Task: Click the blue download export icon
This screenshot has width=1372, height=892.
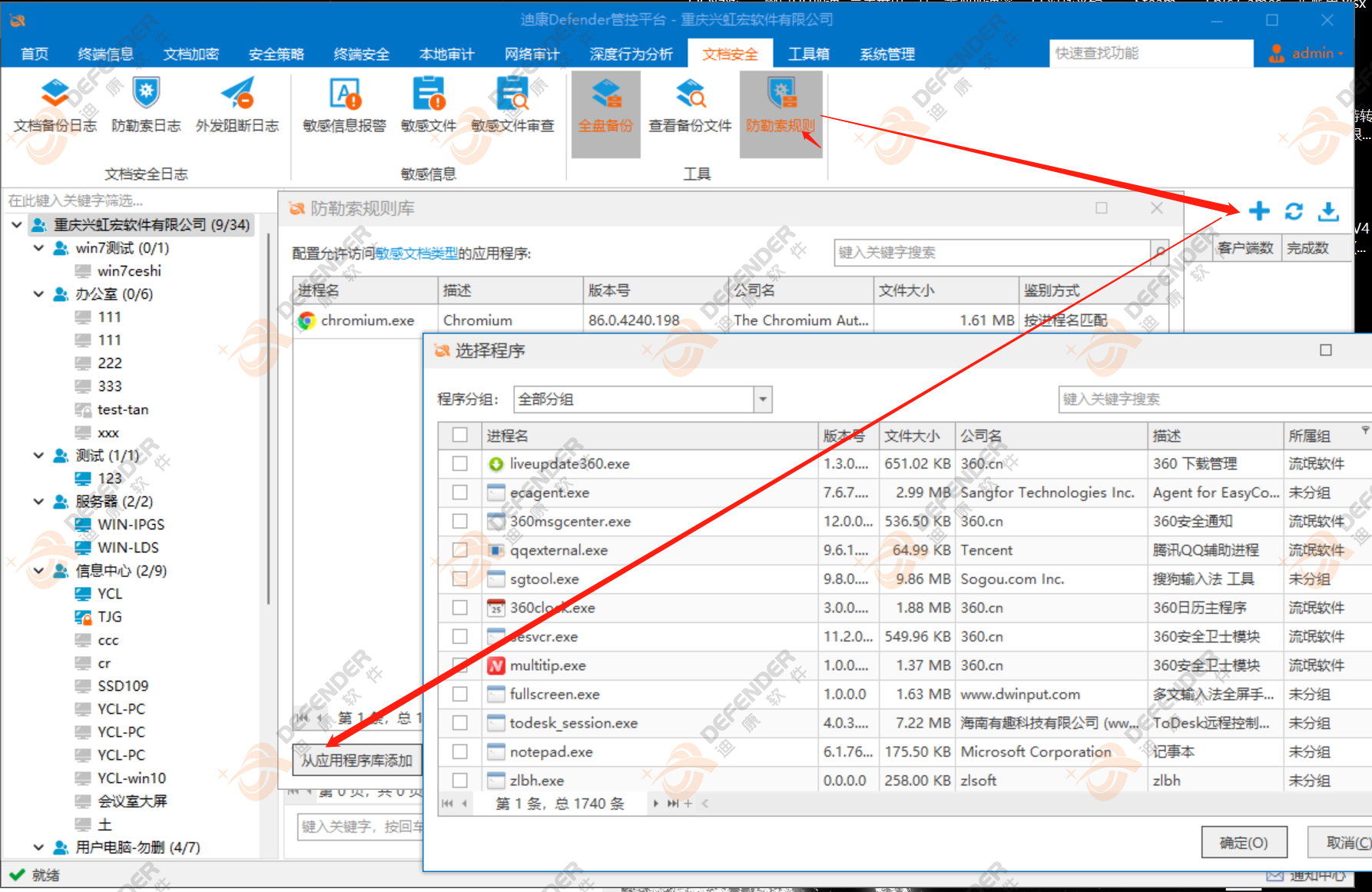Action: click(x=1328, y=211)
